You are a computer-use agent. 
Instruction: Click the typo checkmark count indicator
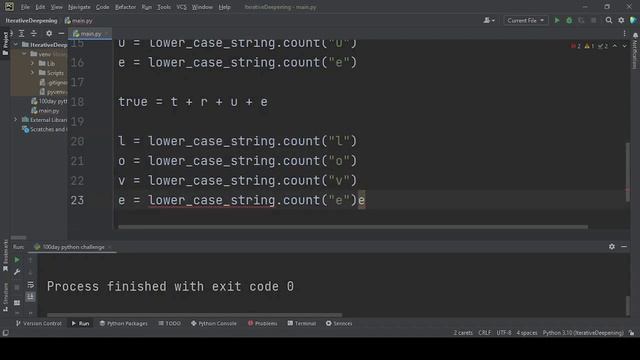[603, 46]
